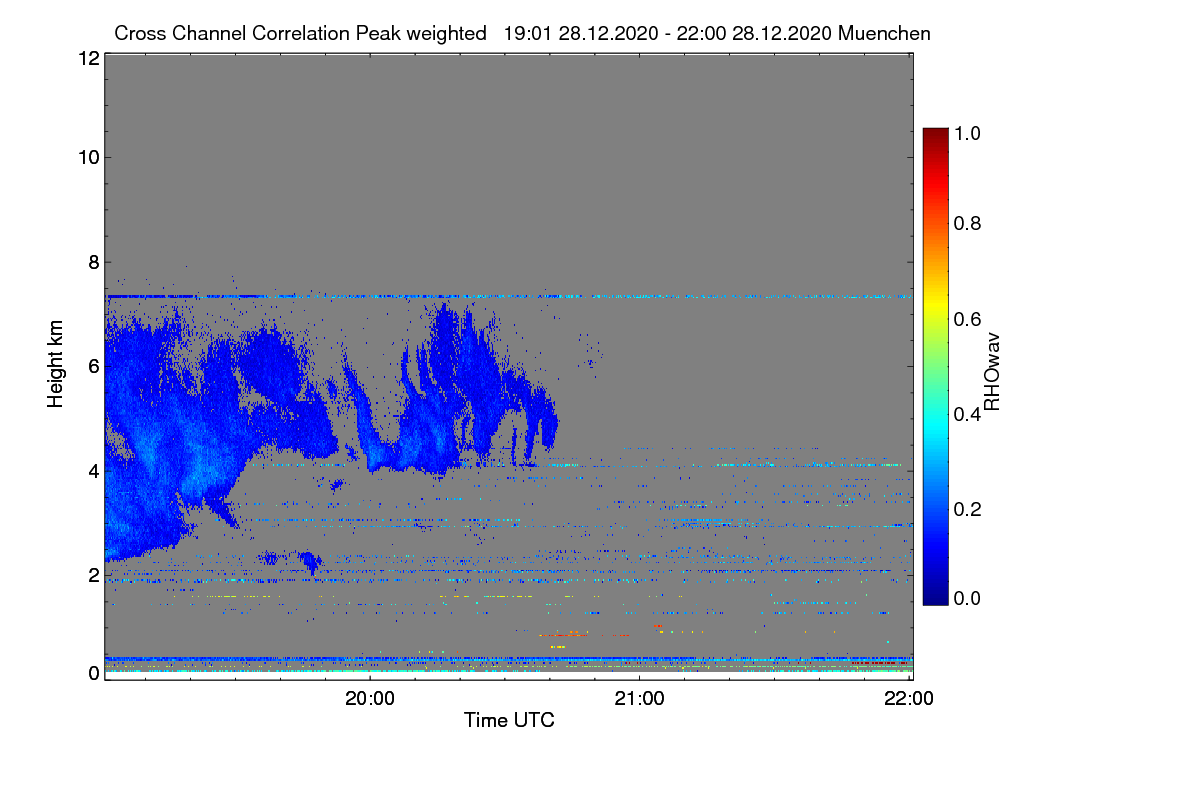Screen dimensions: 1200x800
Task: Select the date range text '19:01 28.12.2020 - 22:00 28.12.2020'
Action: (668, 33)
